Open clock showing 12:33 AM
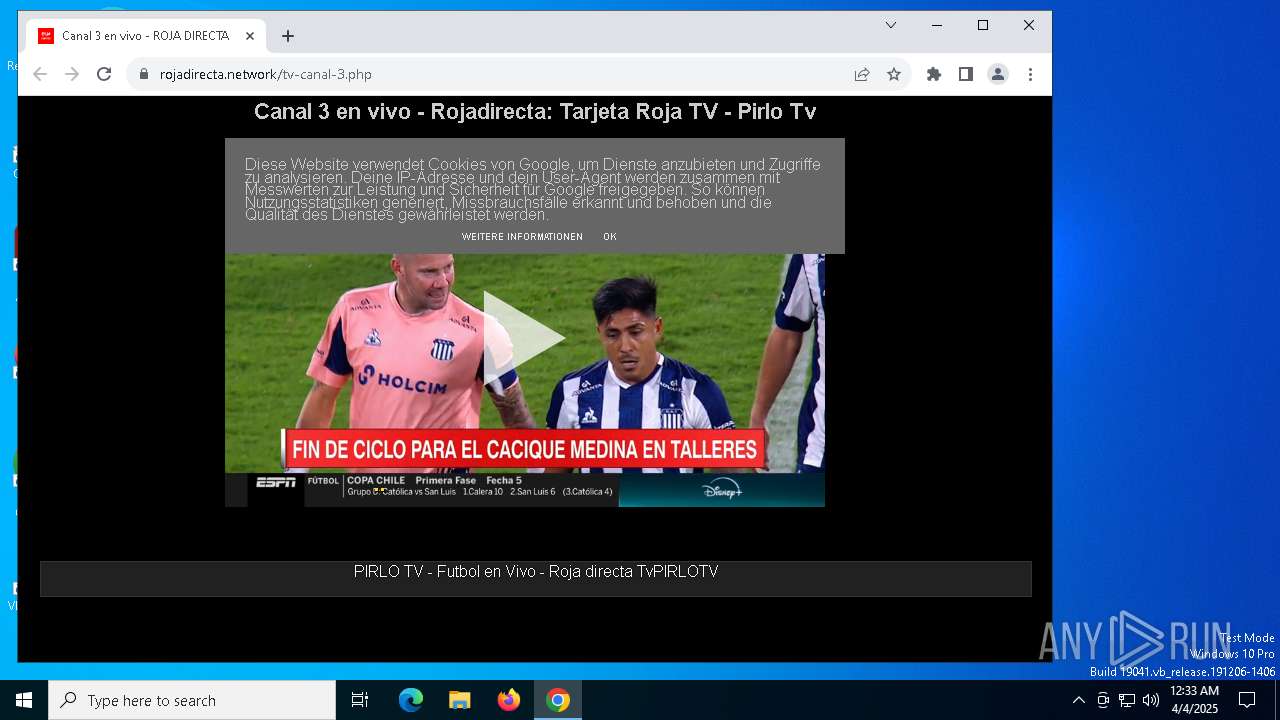 point(1194,700)
